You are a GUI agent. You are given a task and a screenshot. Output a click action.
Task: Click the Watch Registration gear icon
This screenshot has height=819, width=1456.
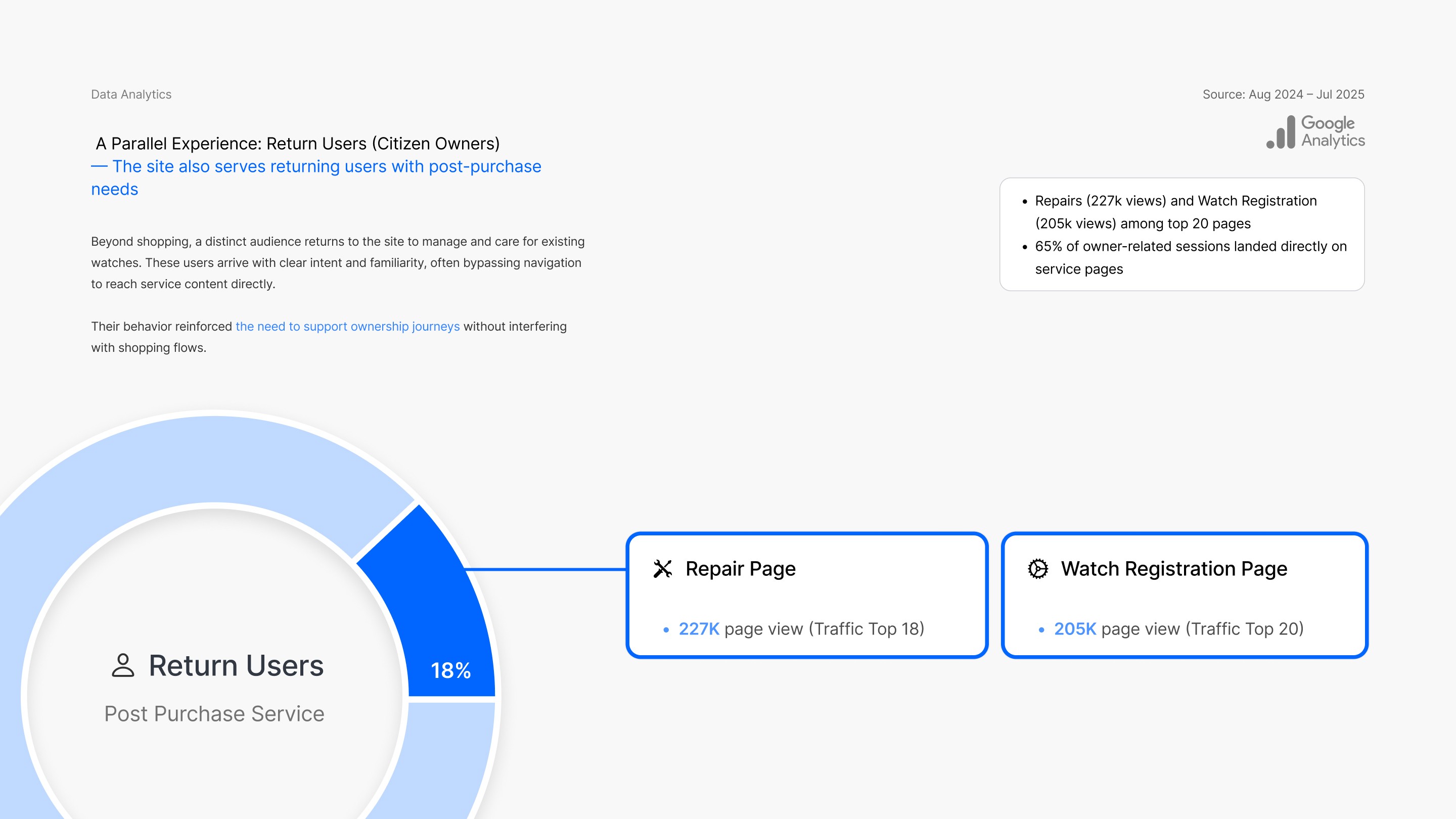point(1038,569)
